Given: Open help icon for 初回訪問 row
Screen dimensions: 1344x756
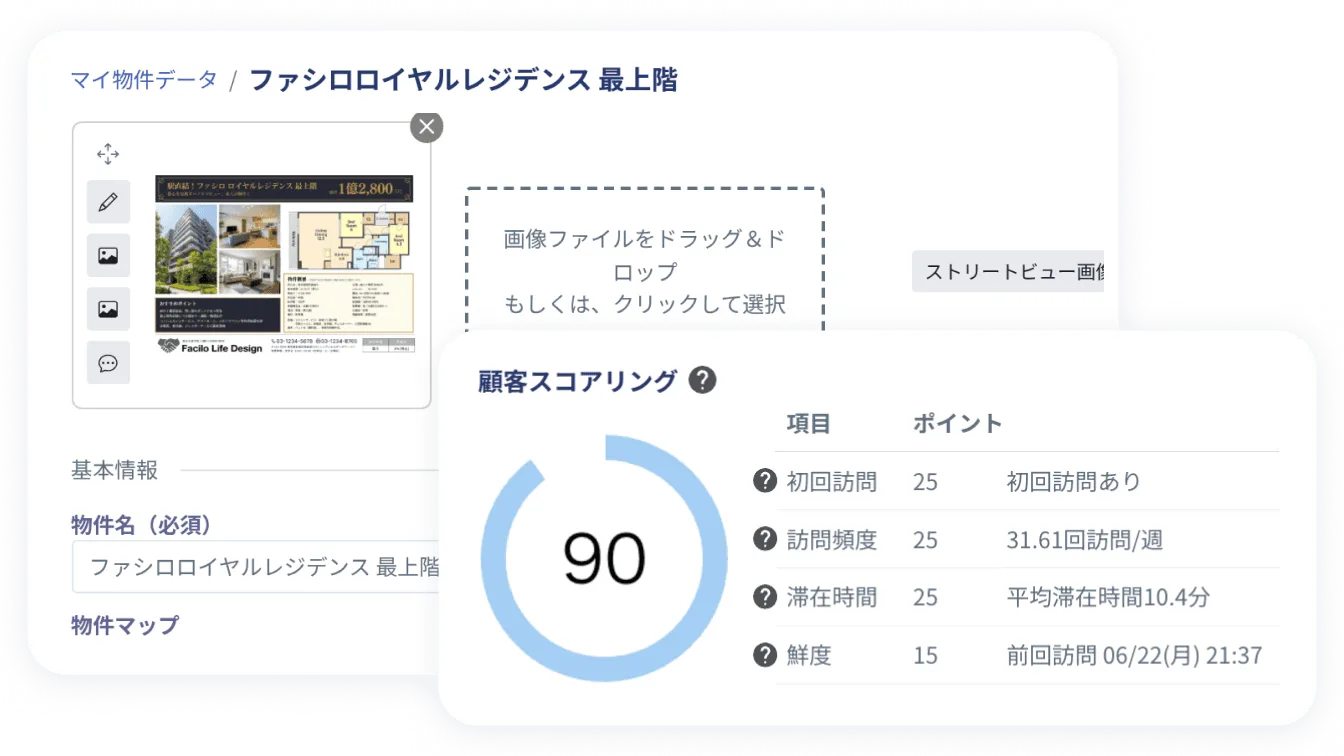Looking at the screenshot, I should (765, 481).
